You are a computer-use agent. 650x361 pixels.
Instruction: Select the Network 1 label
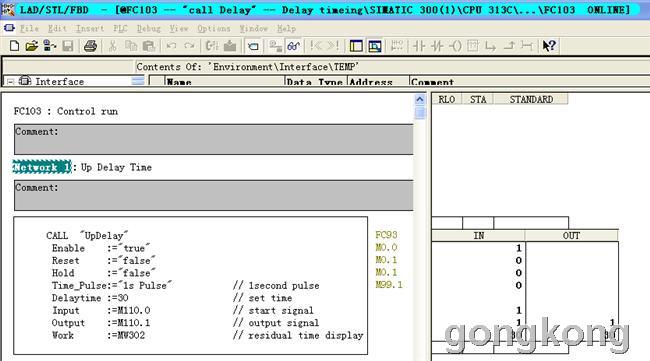pyautogui.click(x=42, y=167)
